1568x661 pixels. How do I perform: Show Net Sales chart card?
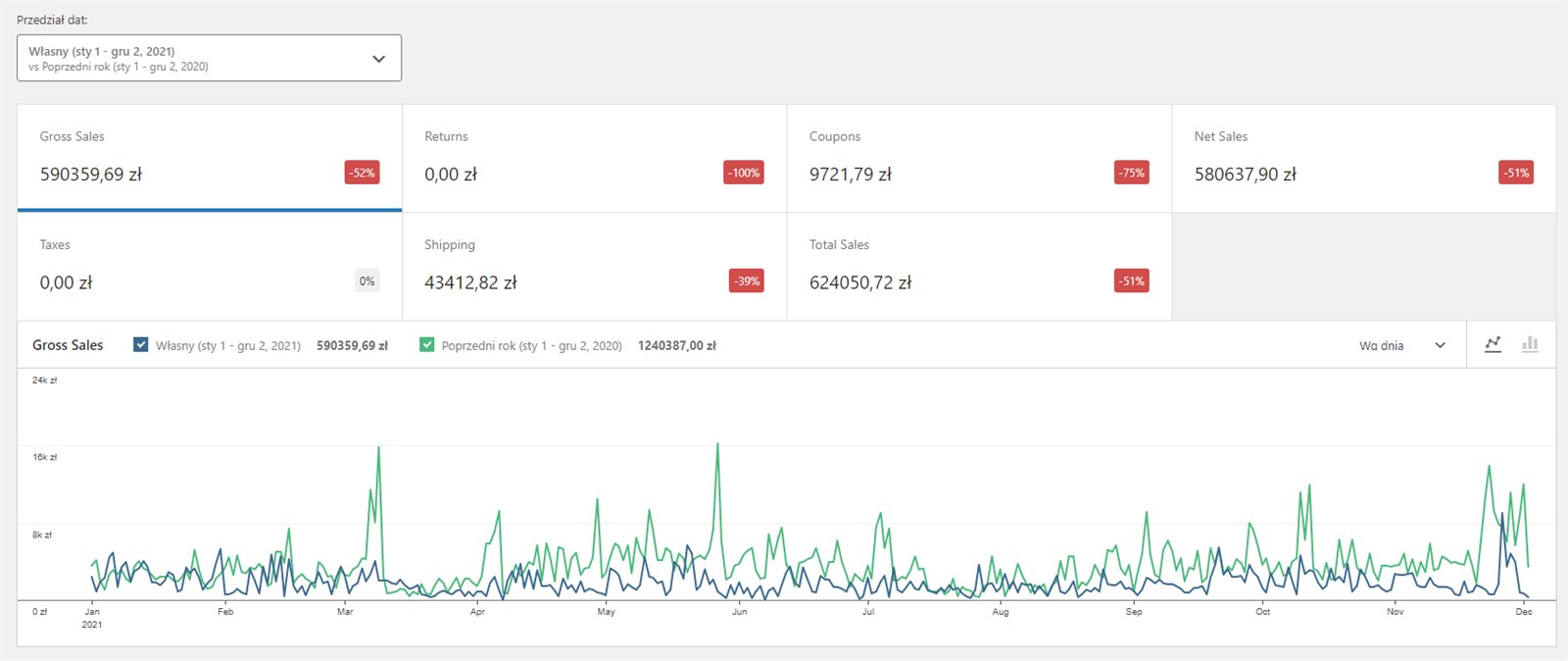tap(1363, 157)
